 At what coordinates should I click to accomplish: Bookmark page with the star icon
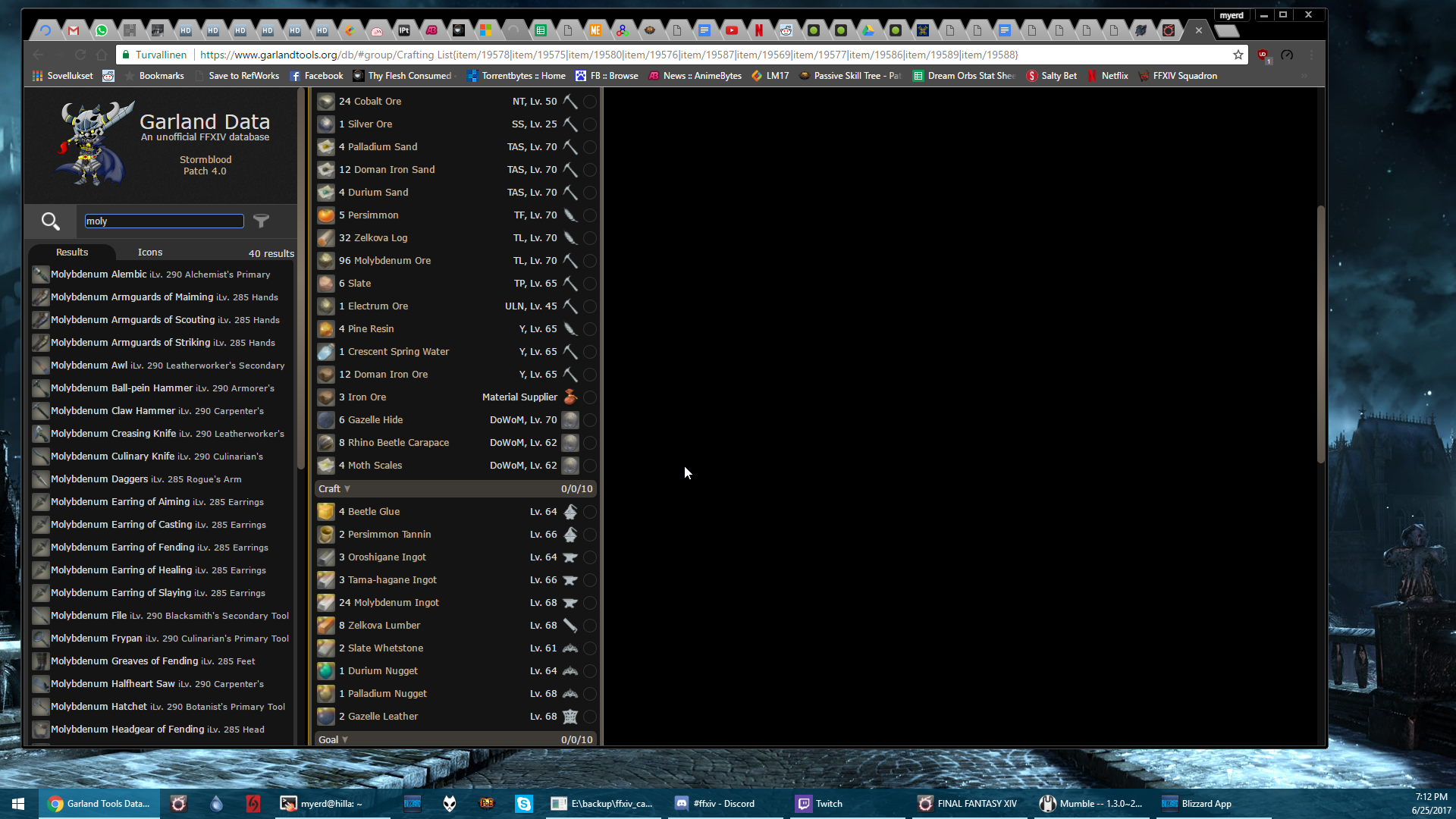(1238, 55)
